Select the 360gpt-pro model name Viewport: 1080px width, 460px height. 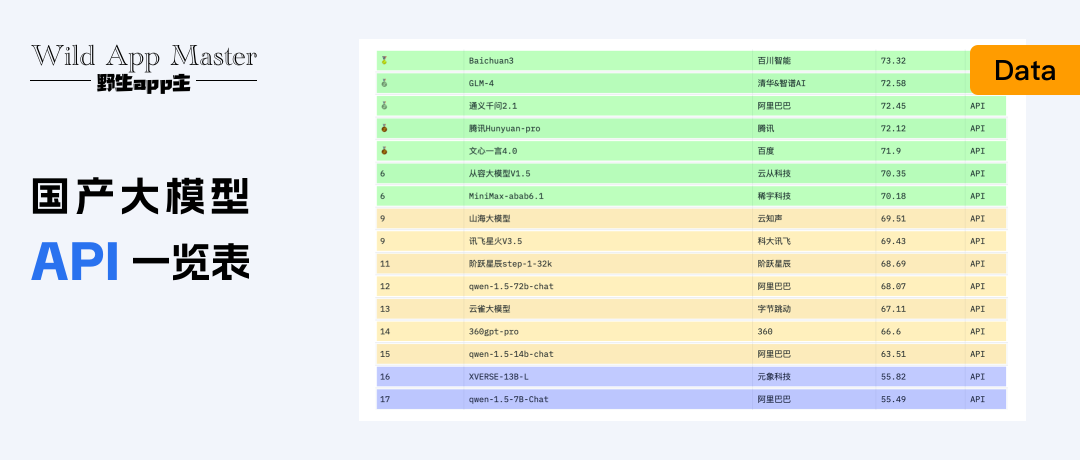[x=493, y=331]
